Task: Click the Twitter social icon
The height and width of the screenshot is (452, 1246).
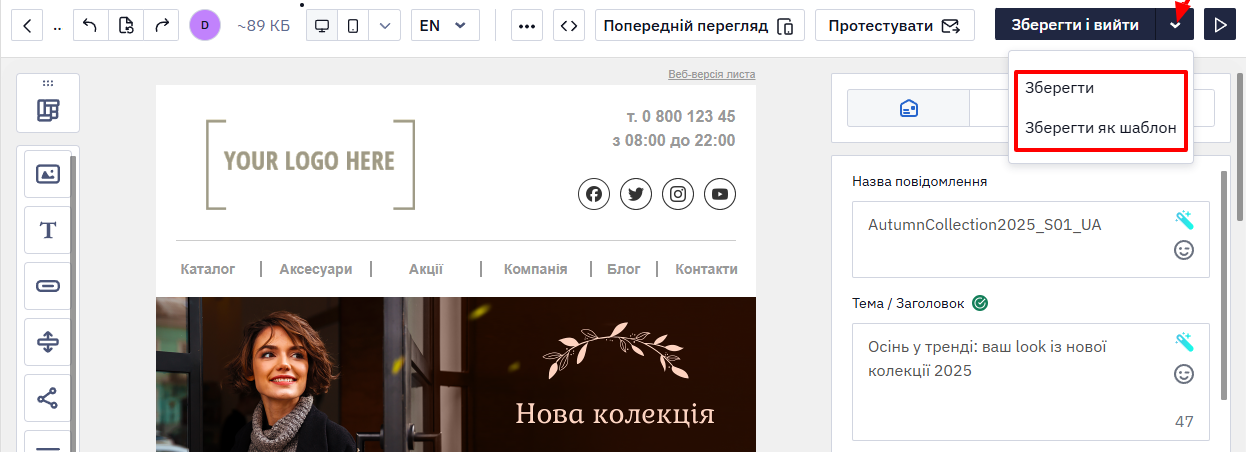Action: tap(636, 194)
